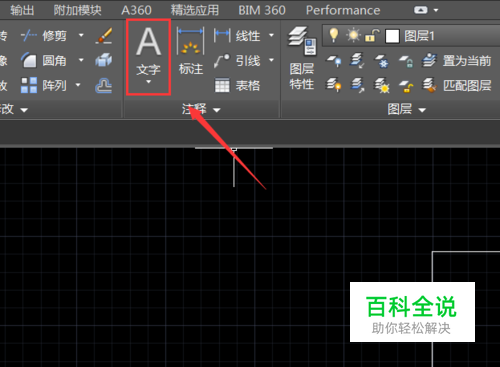Expand the 引线 dropdown arrow
The width and height of the screenshot is (500, 367).
coord(271,60)
